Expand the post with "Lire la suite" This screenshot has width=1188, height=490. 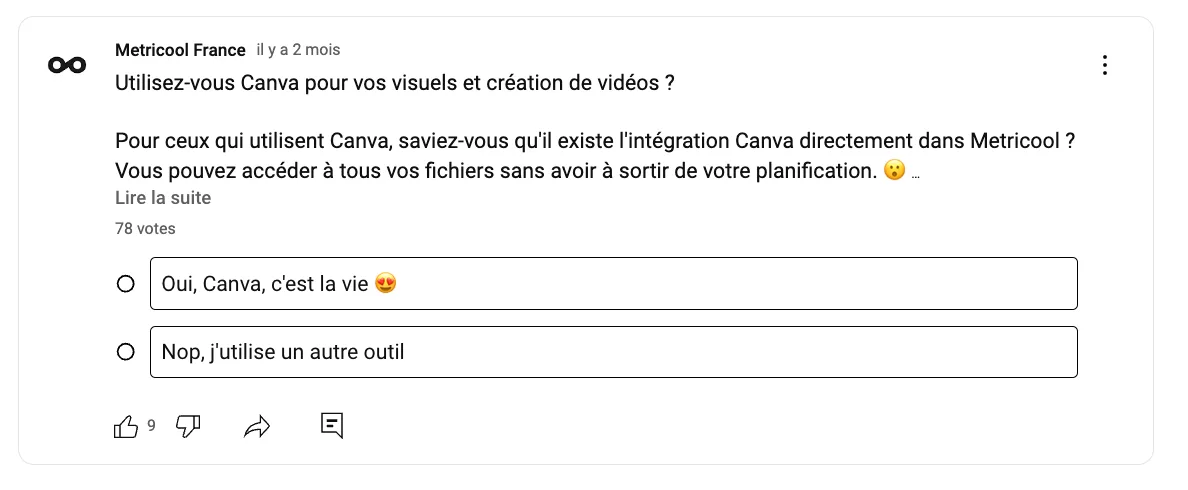[163, 198]
